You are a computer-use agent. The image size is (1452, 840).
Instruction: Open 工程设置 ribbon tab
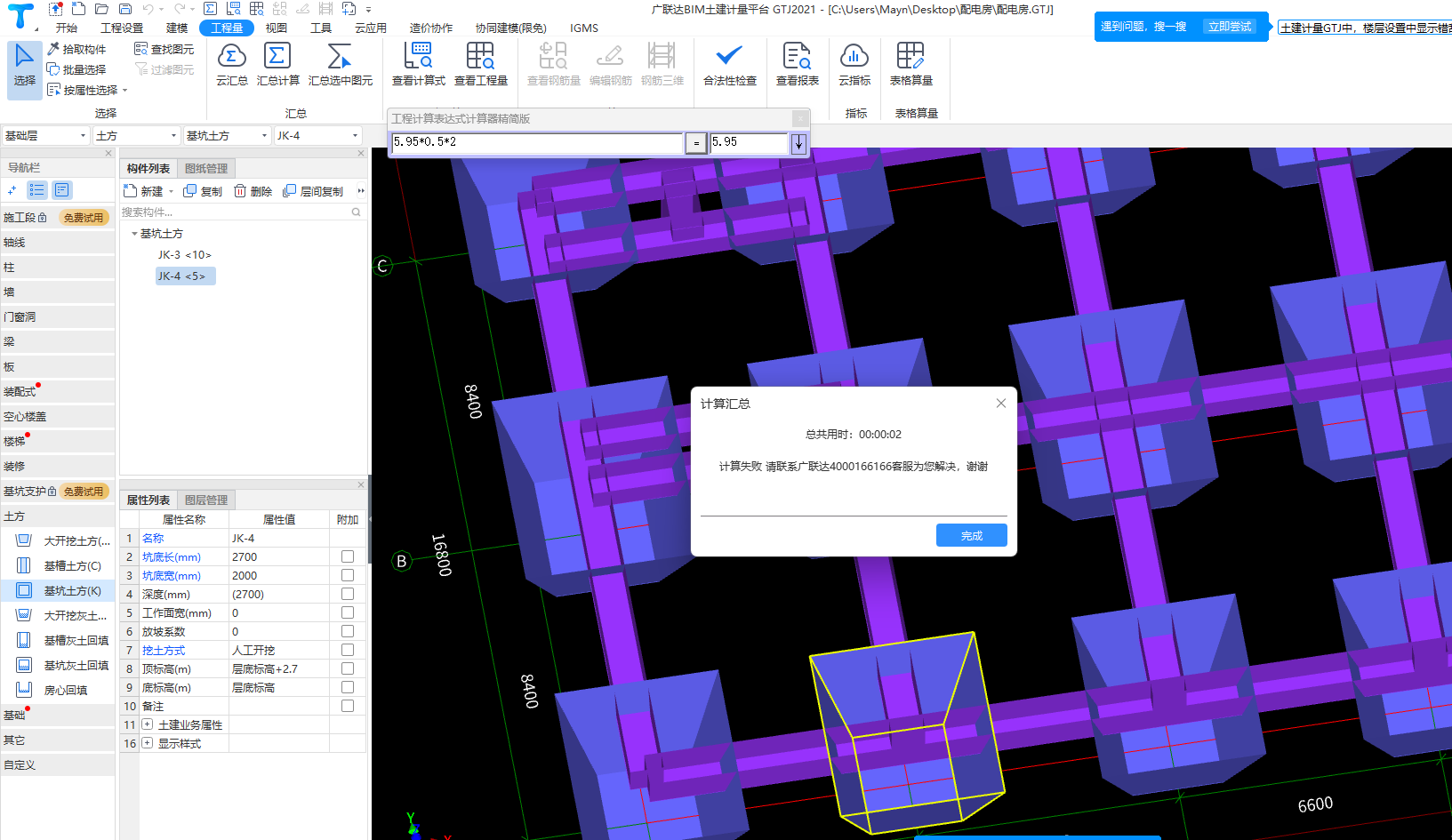click(x=122, y=28)
